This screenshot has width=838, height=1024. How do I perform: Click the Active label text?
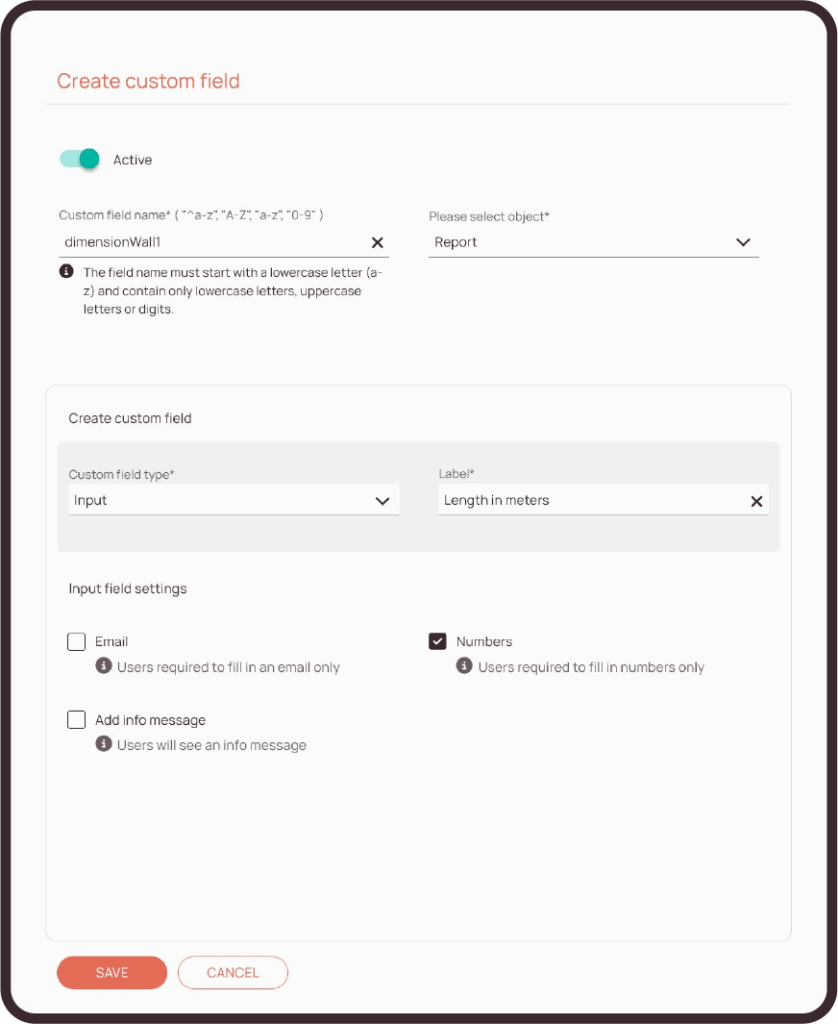pos(132,160)
